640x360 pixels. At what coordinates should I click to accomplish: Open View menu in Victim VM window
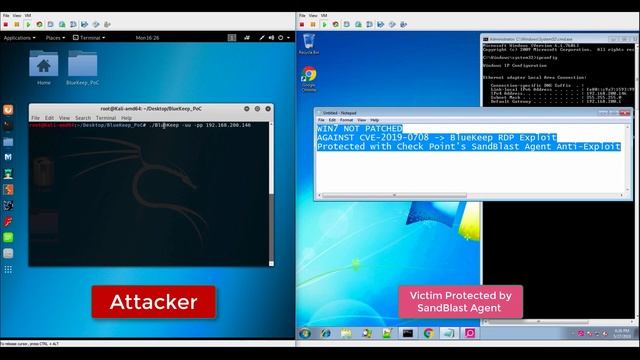(x=313, y=16)
